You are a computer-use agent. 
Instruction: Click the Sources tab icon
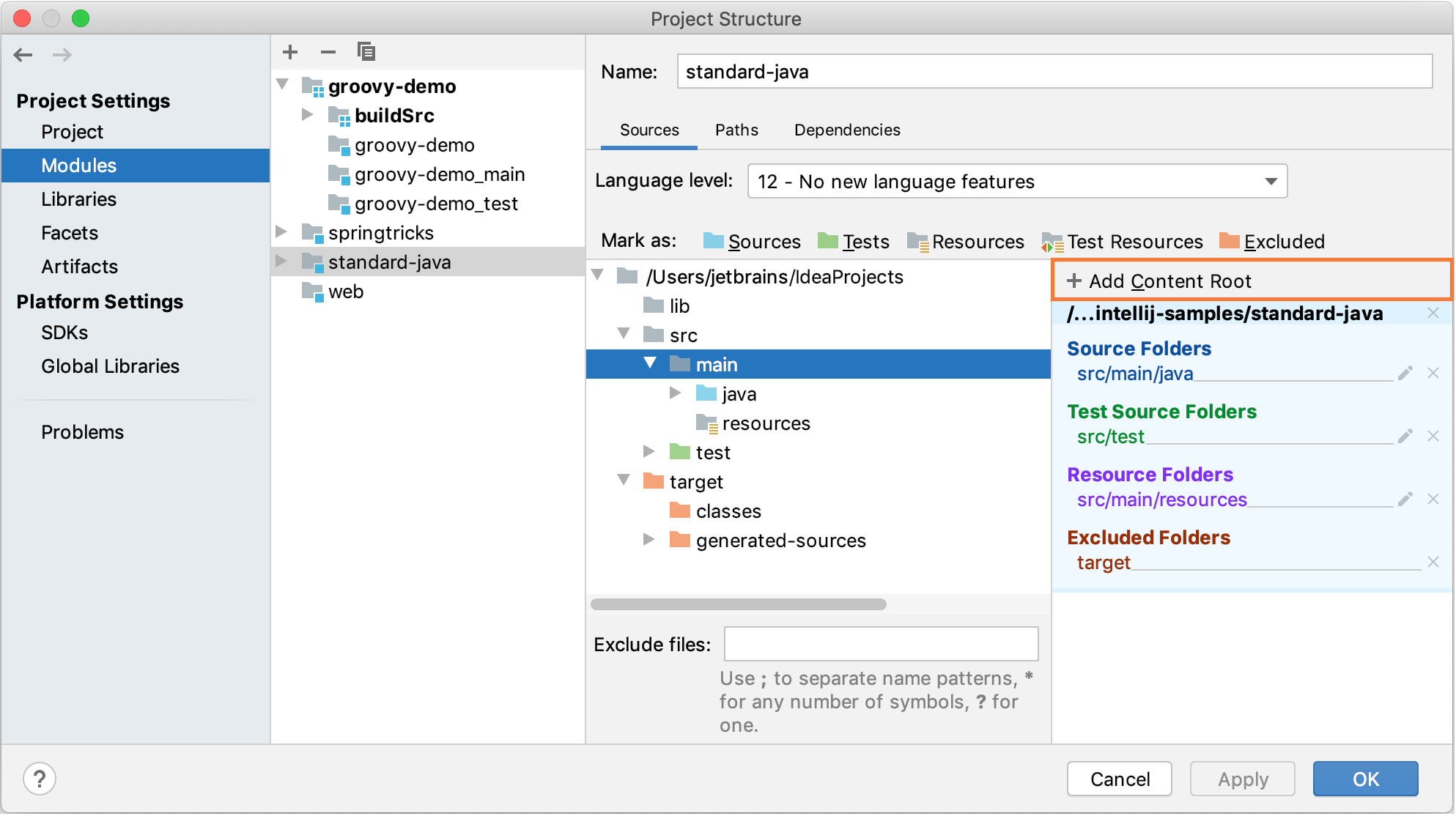click(x=647, y=130)
